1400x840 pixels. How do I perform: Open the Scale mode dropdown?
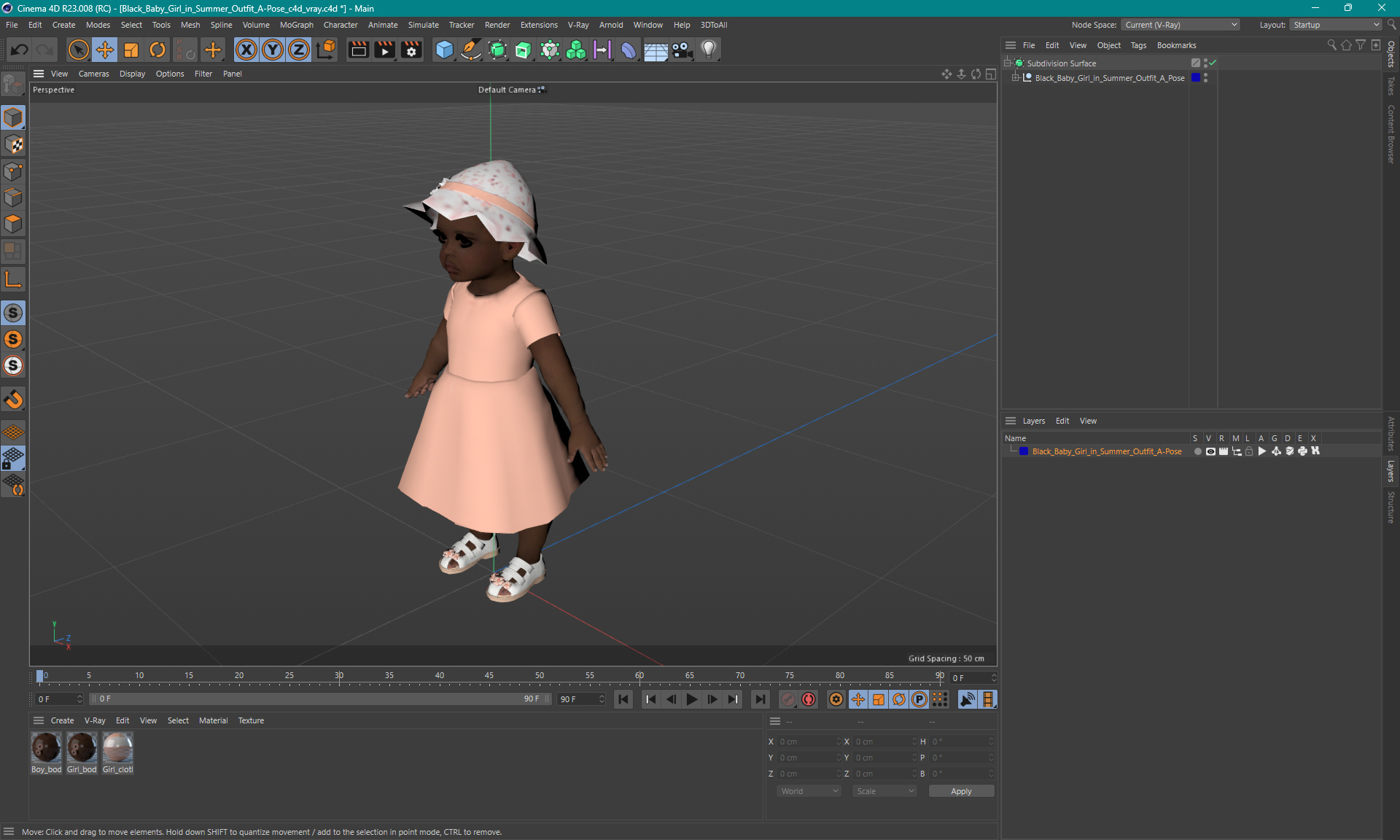coord(884,791)
